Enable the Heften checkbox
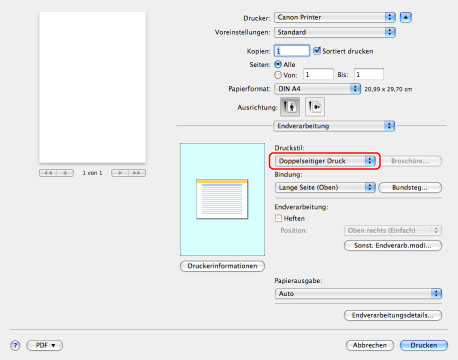This screenshot has height=360, width=458. click(x=278, y=218)
